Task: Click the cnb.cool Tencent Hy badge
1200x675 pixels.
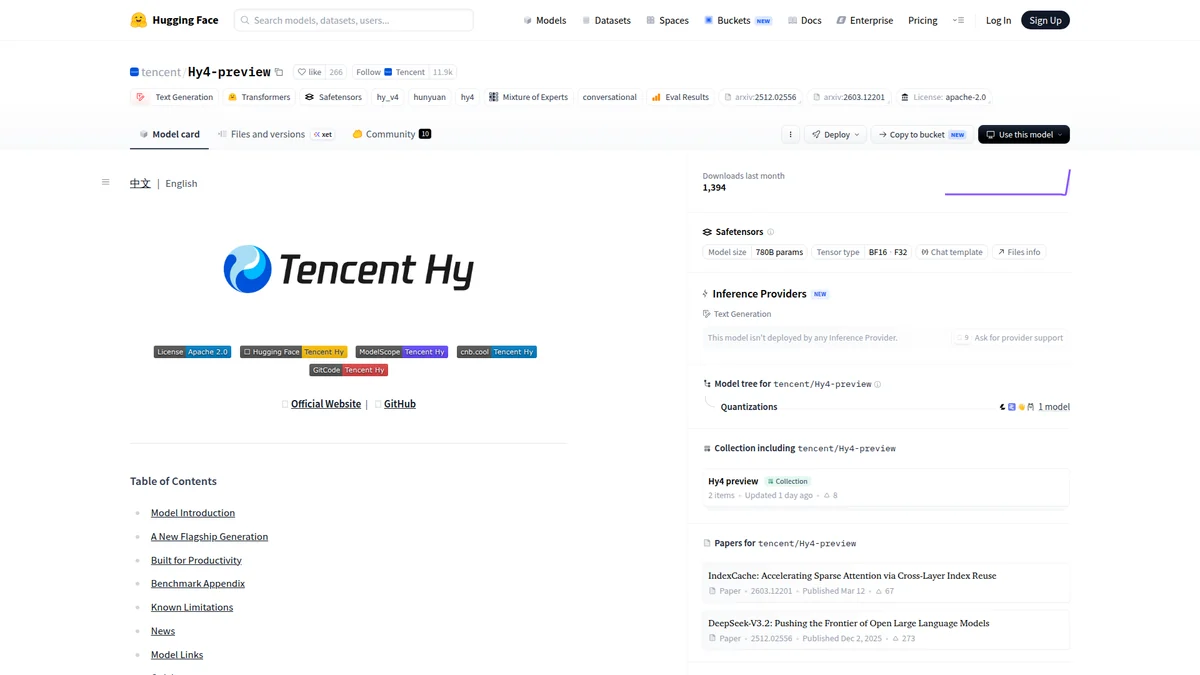Action: click(497, 352)
